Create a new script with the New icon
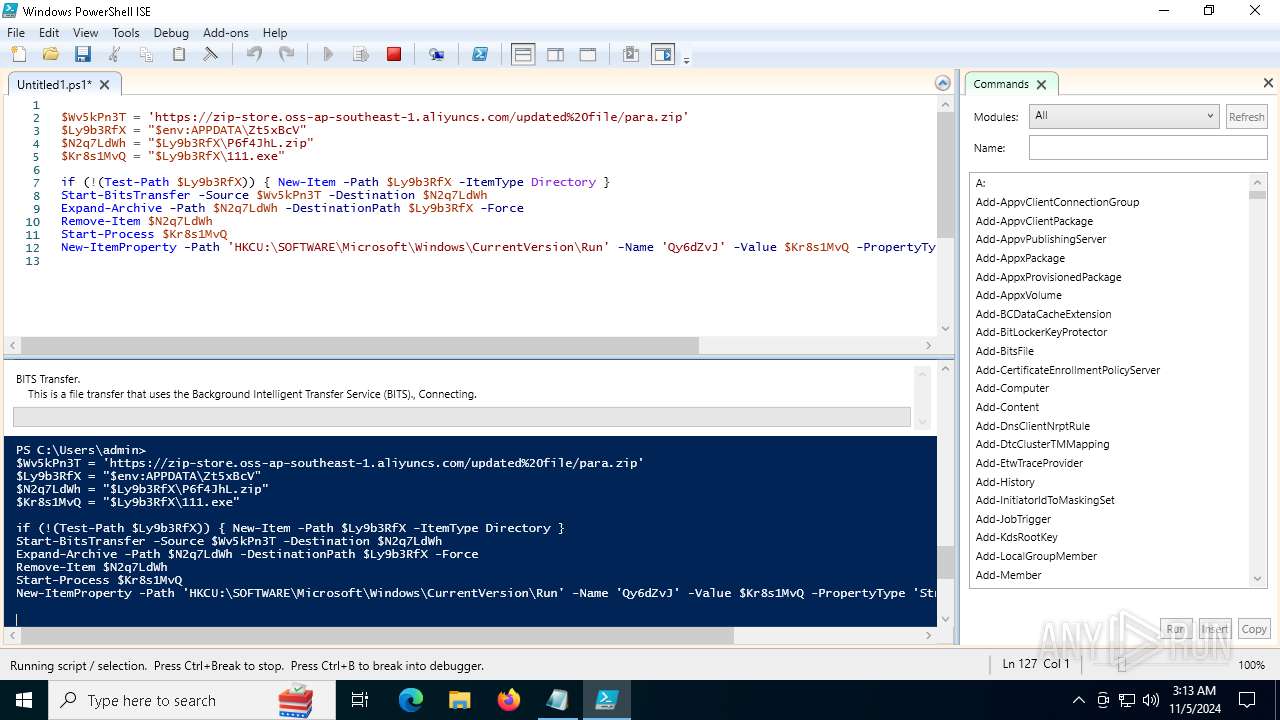Viewport: 1280px width, 720px height. coord(18,54)
